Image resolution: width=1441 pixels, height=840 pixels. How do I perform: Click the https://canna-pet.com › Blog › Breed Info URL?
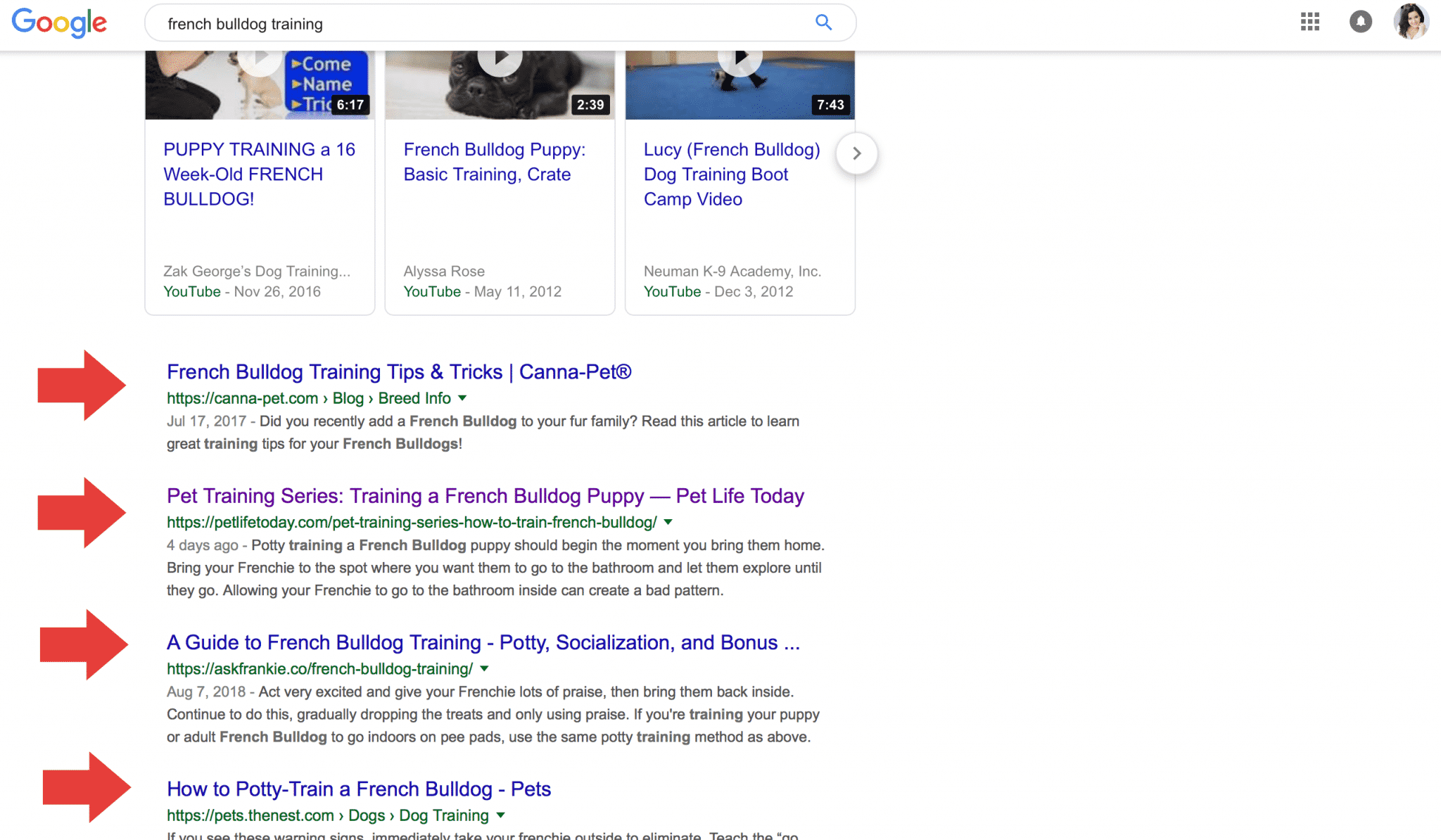click(308, 398)
